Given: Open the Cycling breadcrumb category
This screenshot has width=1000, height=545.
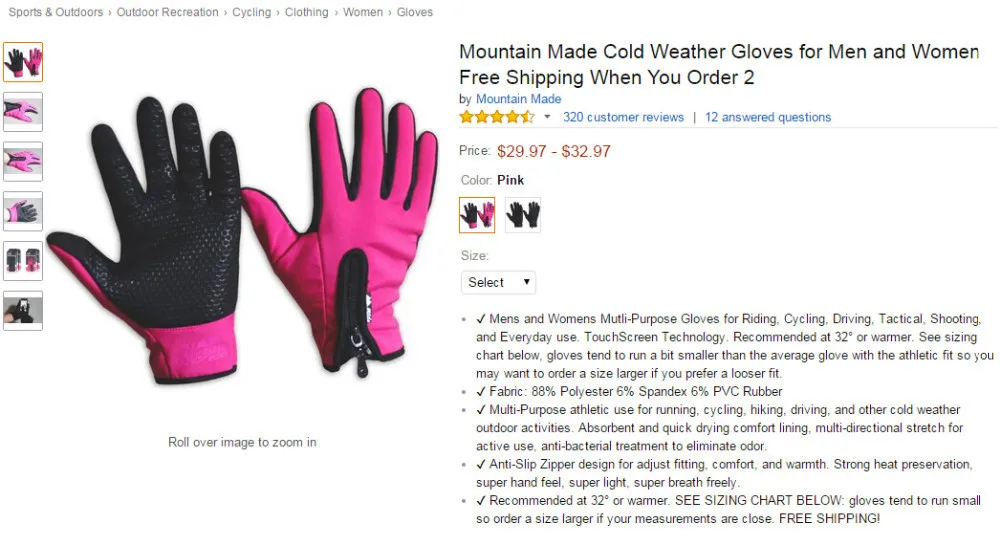Looking at the screenshot, I should [x=251, y=12].
